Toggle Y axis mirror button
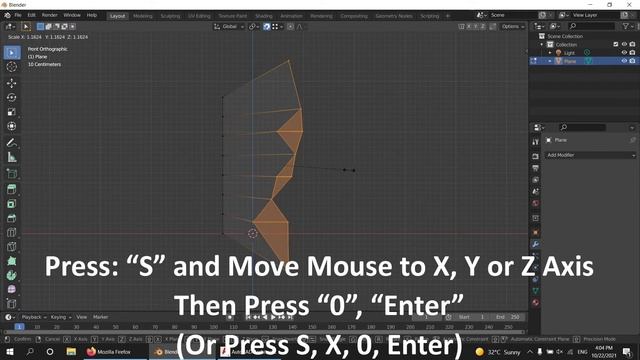The height and width of the screenshot is (360, 640). pyautogui.click(x=476, y=27)
